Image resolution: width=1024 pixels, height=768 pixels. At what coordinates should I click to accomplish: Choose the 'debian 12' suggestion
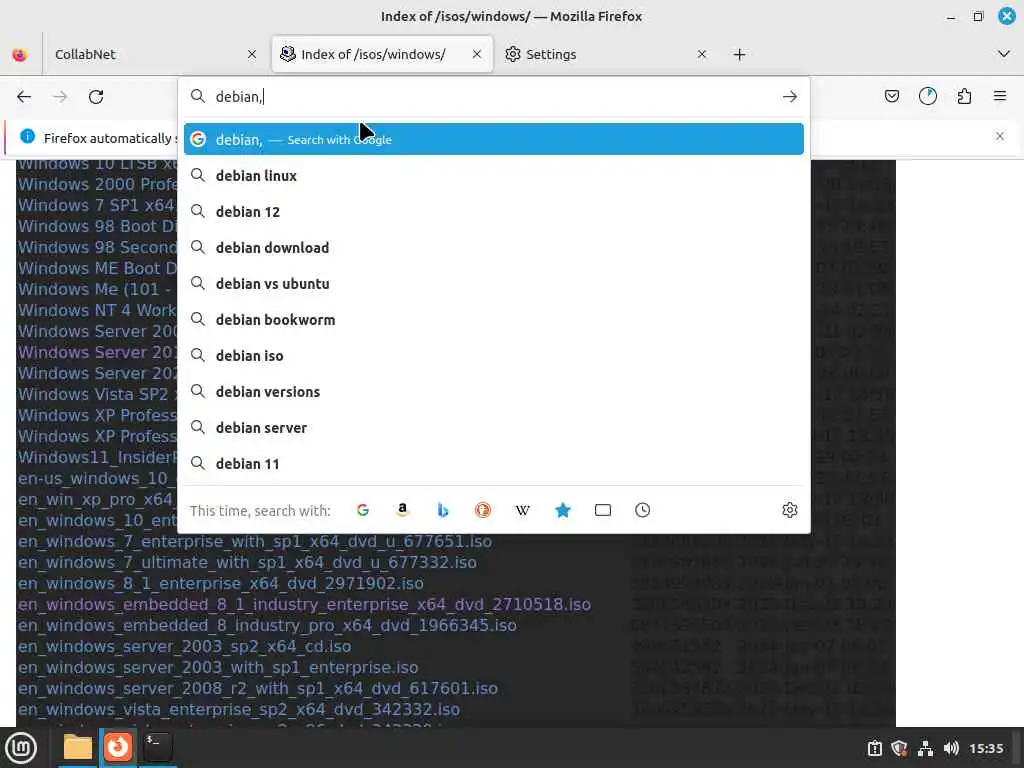tap(494, 212)
